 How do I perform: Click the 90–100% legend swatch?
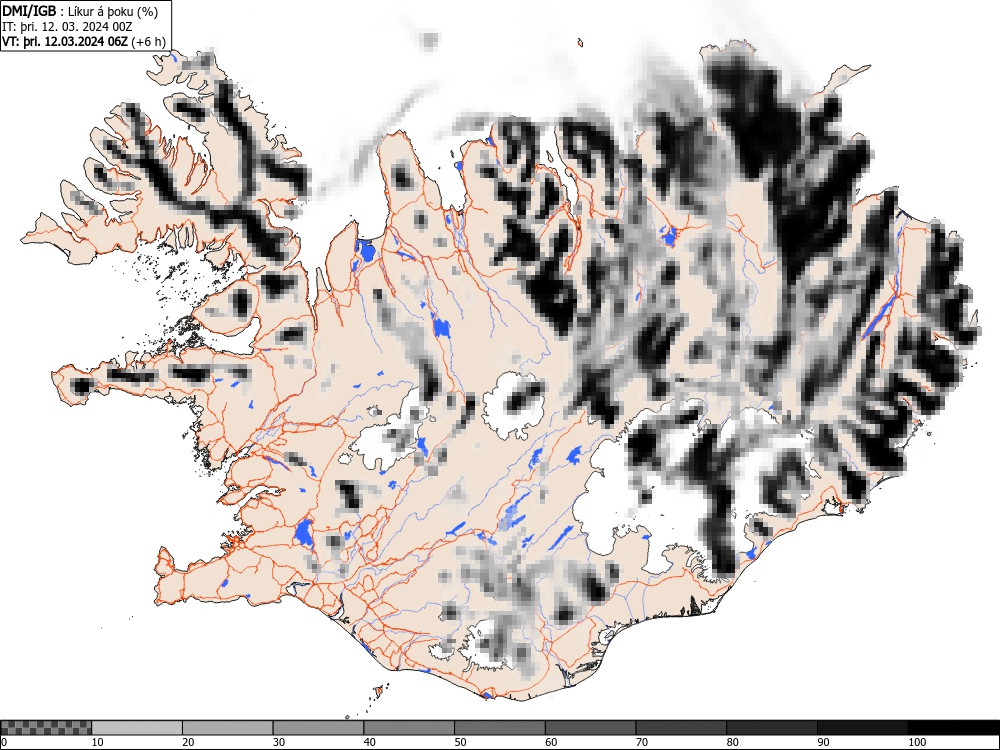point(862,728)
